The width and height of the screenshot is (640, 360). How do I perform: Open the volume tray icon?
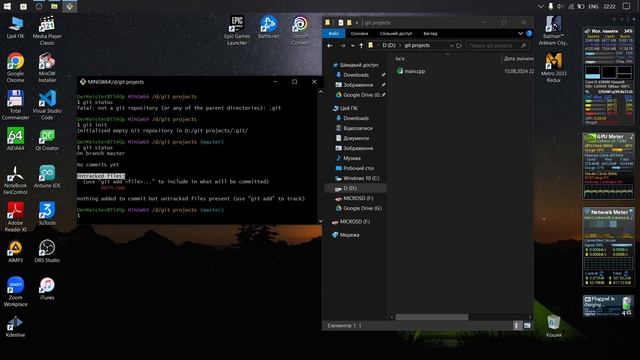(x=560, y=7)
